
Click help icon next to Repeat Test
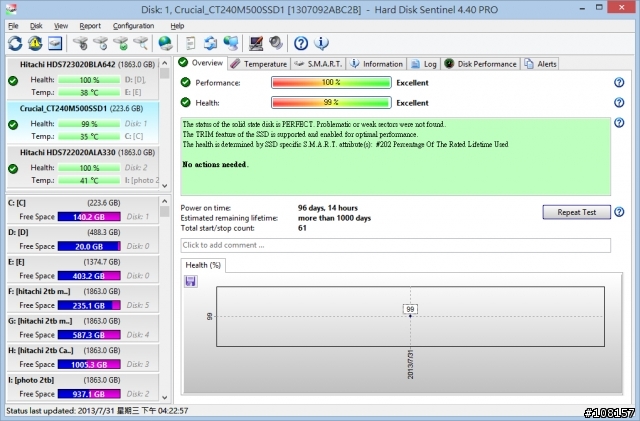(619, 212)
